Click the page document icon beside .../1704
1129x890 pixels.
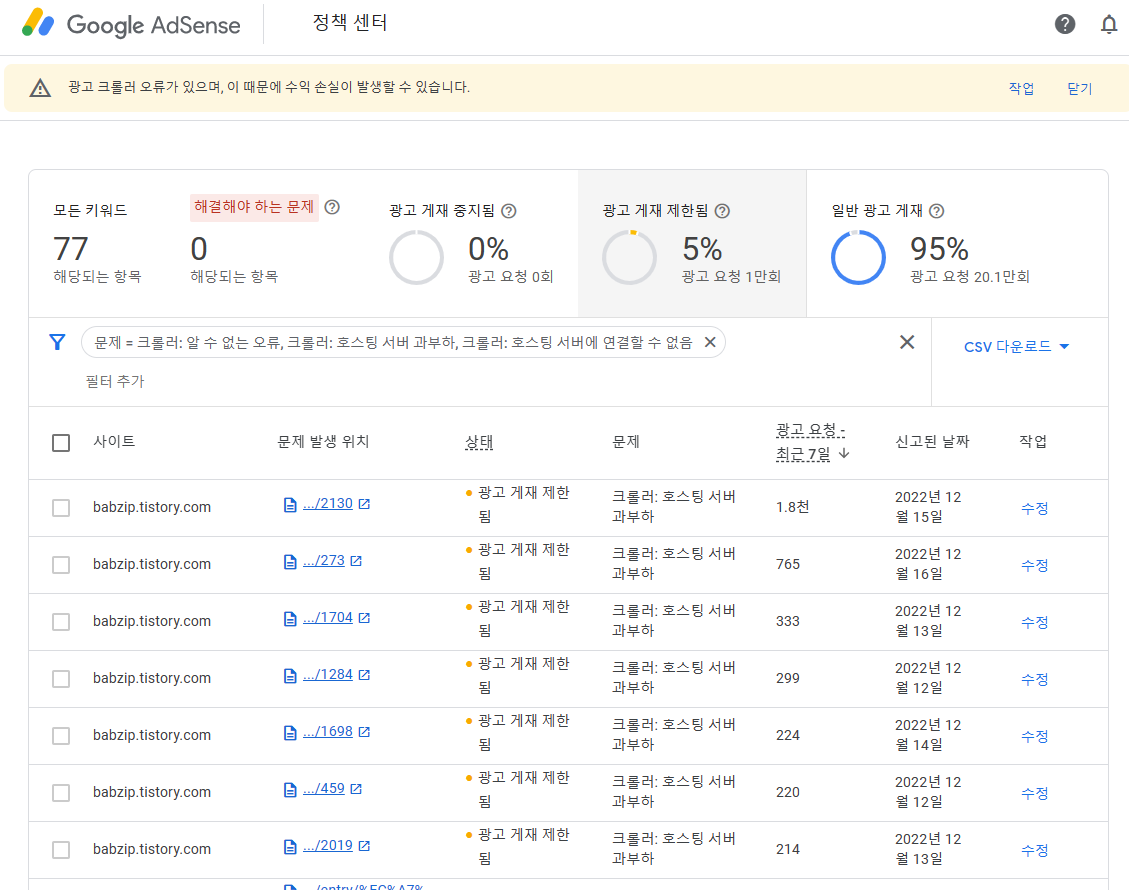(x=290, y=619)
